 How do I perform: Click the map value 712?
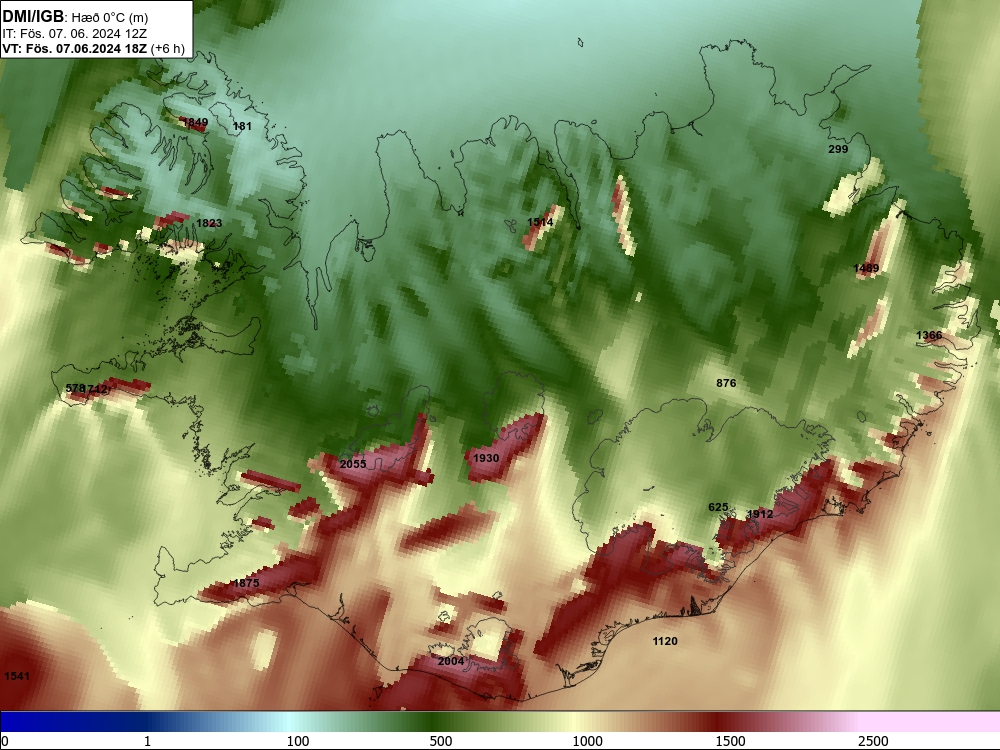[x=97, y=388]
